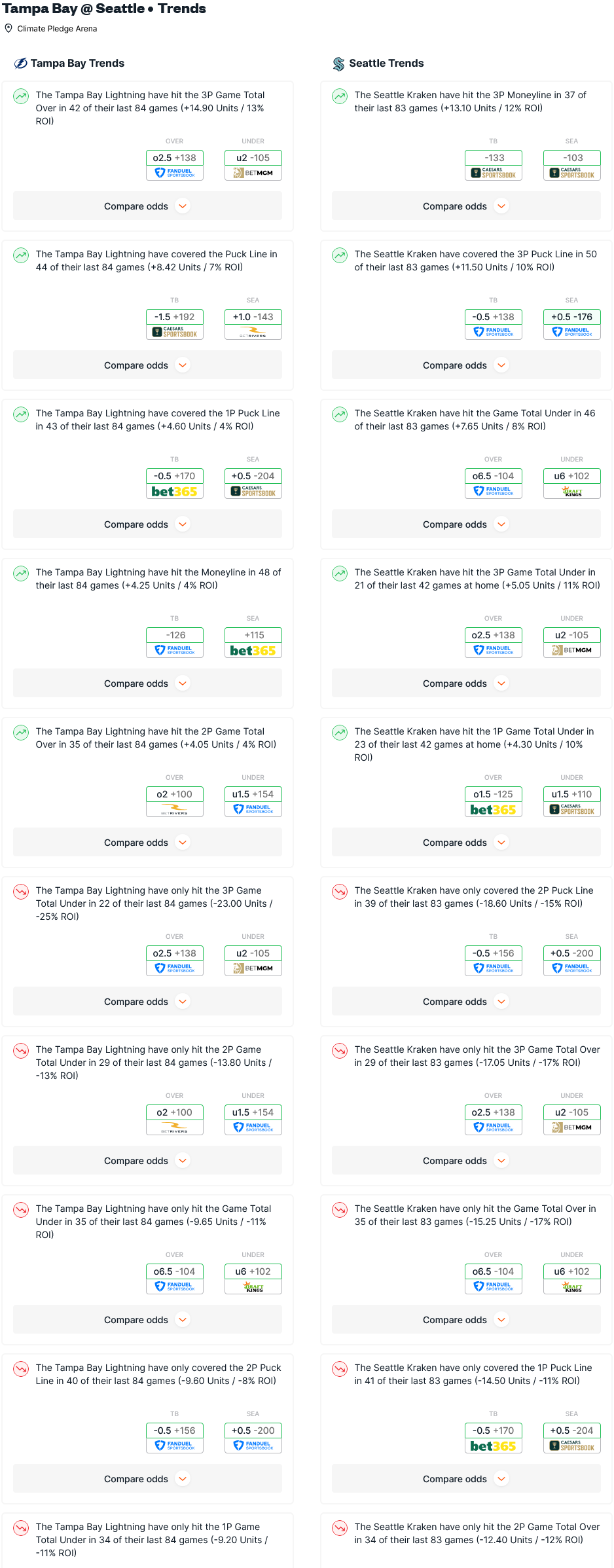This screenshot has height=1568, width=614.
Task: Click the Caesars Sportsbook logo under -133 odds
Action: 493,173
